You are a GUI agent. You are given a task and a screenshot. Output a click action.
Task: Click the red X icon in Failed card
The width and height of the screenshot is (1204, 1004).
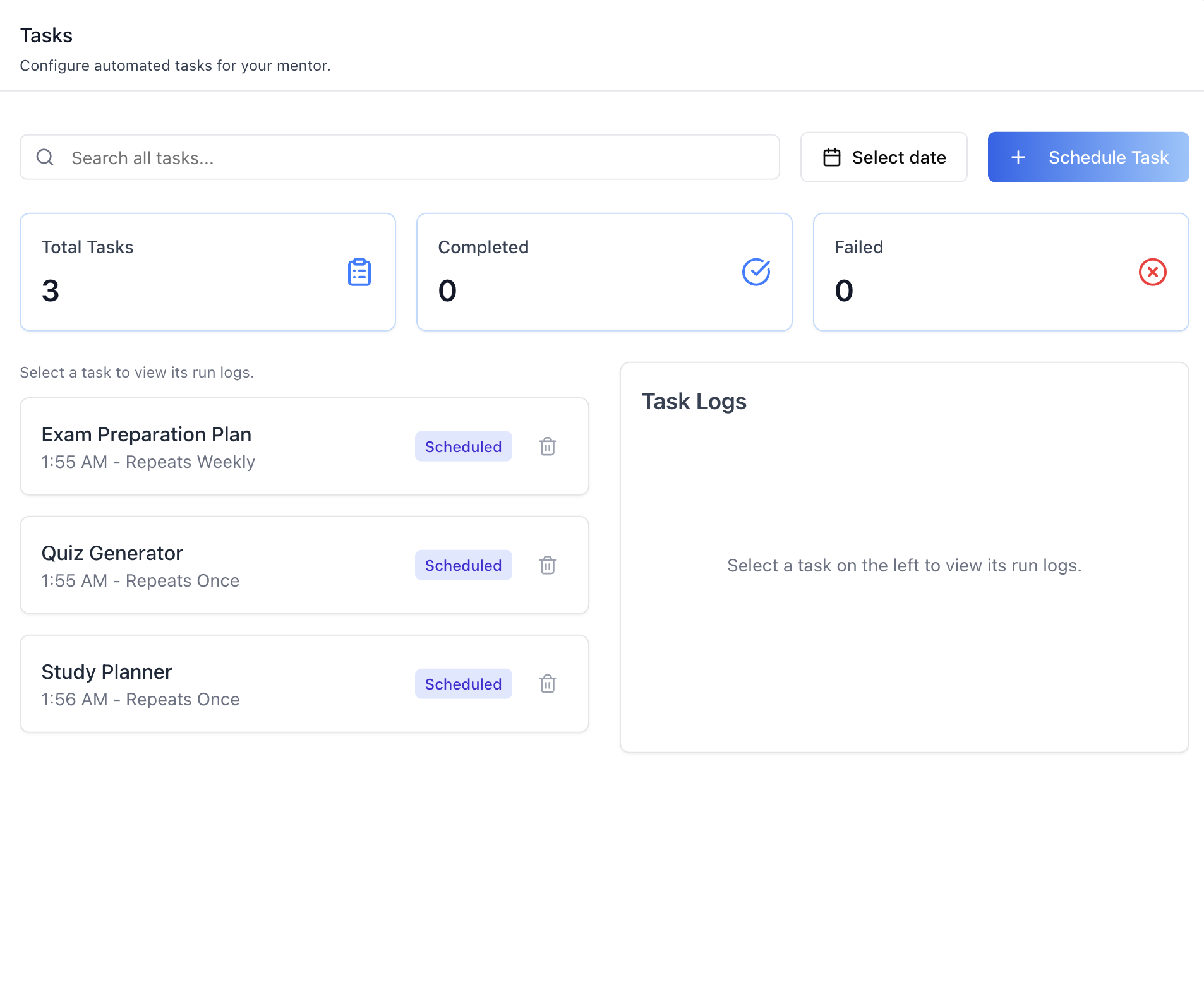(1153, 272)
